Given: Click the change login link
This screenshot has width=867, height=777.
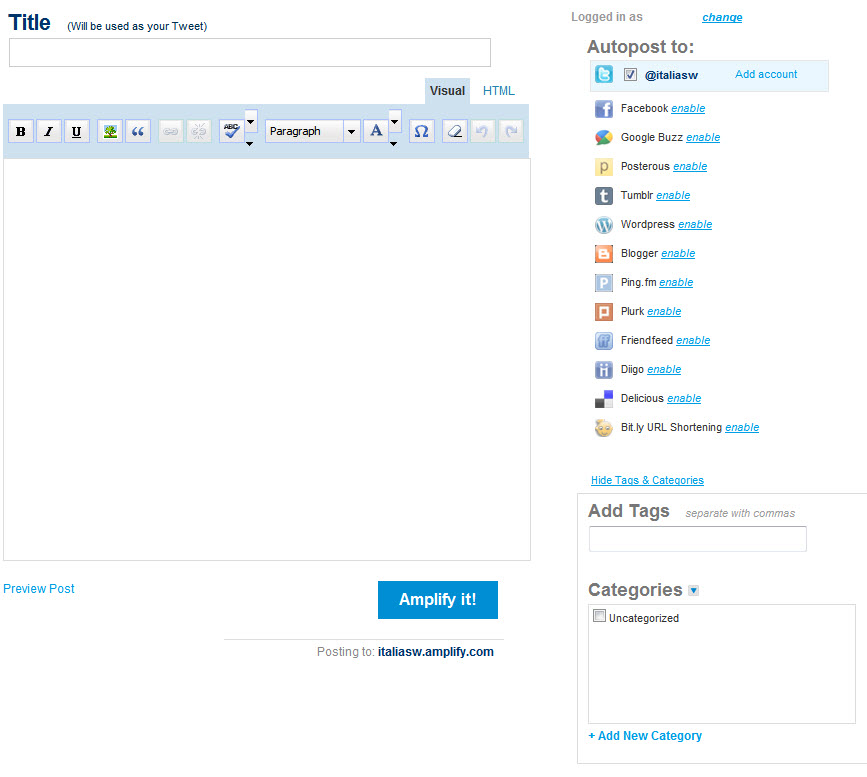Looking at the screenshot, I should click(722, 18).
